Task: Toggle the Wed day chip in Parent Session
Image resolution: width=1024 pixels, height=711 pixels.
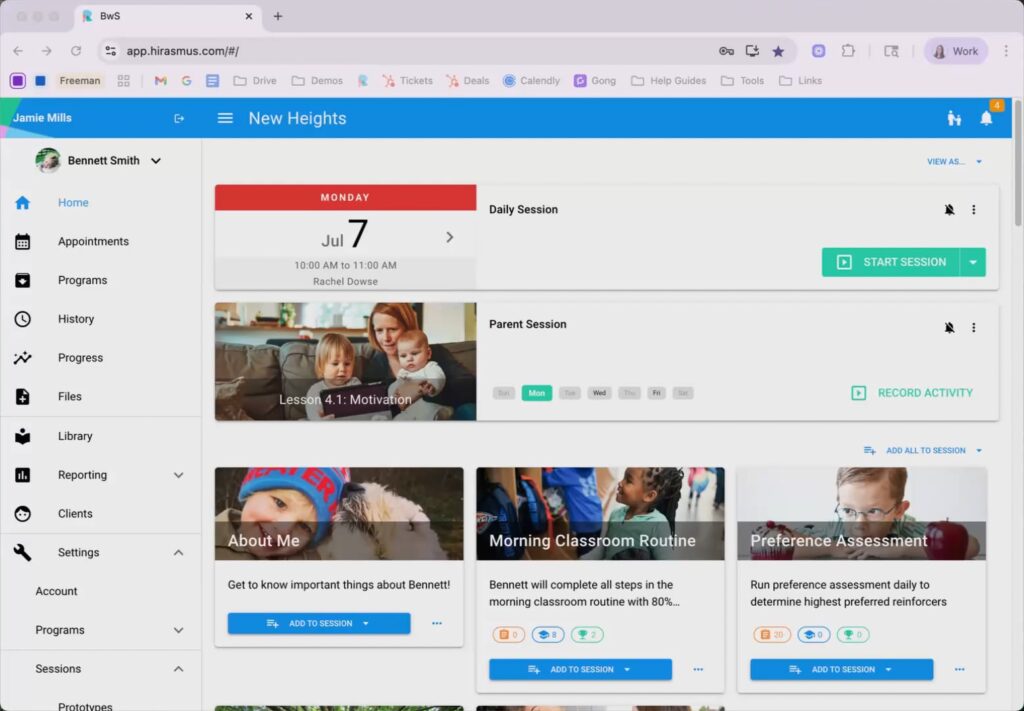Action: (x=599, y=393)
